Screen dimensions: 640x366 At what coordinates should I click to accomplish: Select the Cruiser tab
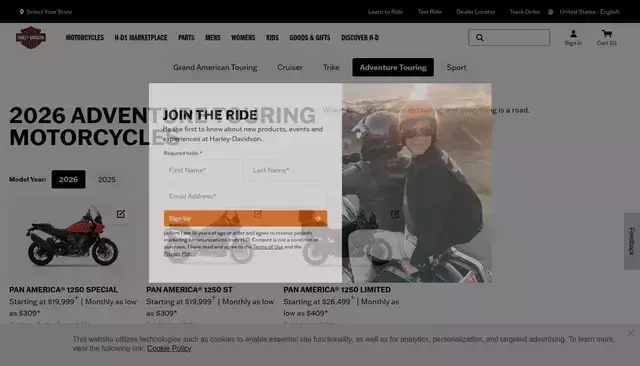290,67
